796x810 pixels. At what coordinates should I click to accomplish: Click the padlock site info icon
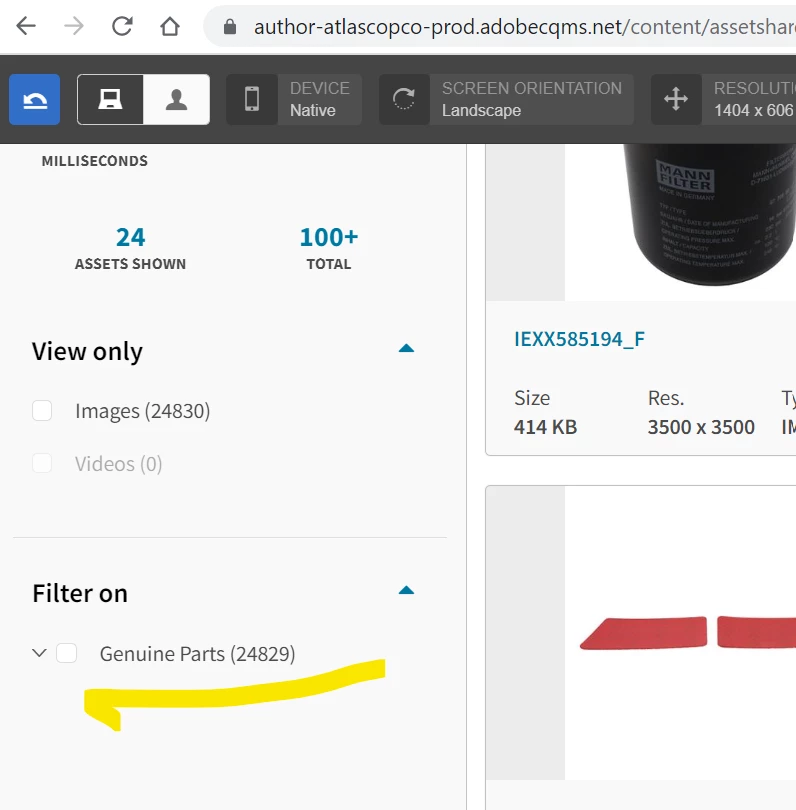click(230, 26)
